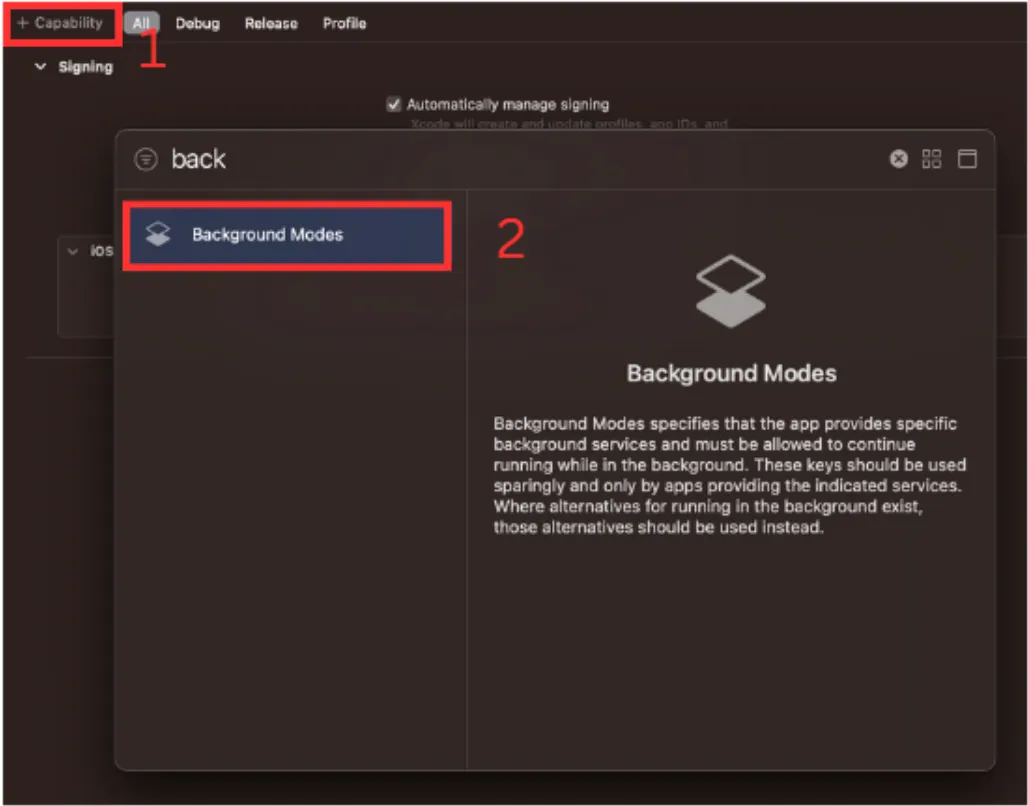The width and height of the screenshot is (1028, 806).
Task: Click the Signing section label
Action: click(x=85, y=67)
